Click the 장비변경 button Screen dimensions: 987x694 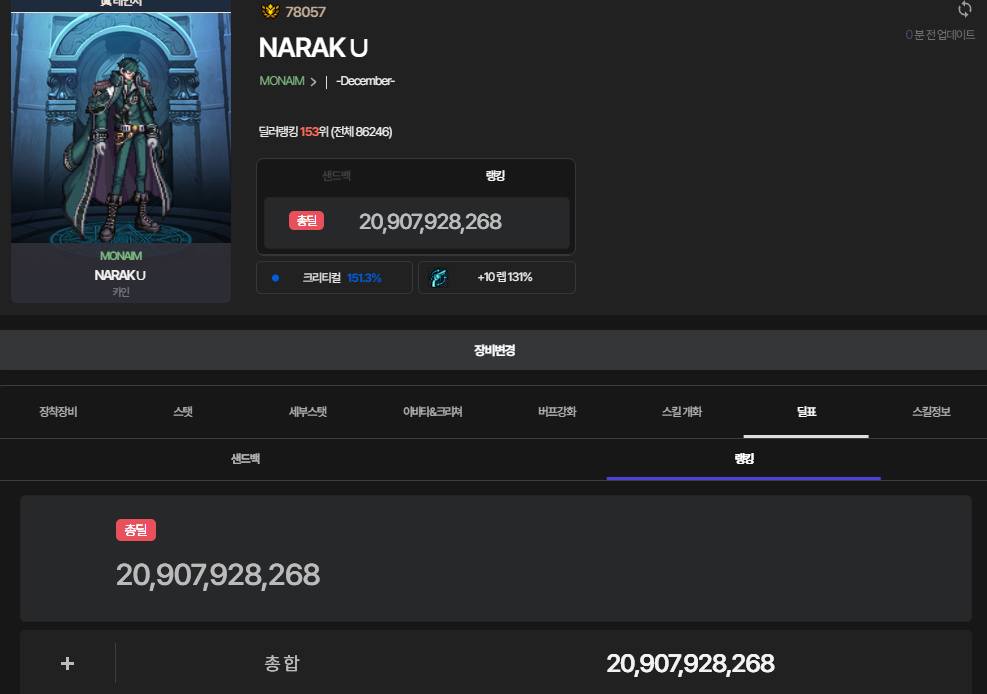point(493,351)
